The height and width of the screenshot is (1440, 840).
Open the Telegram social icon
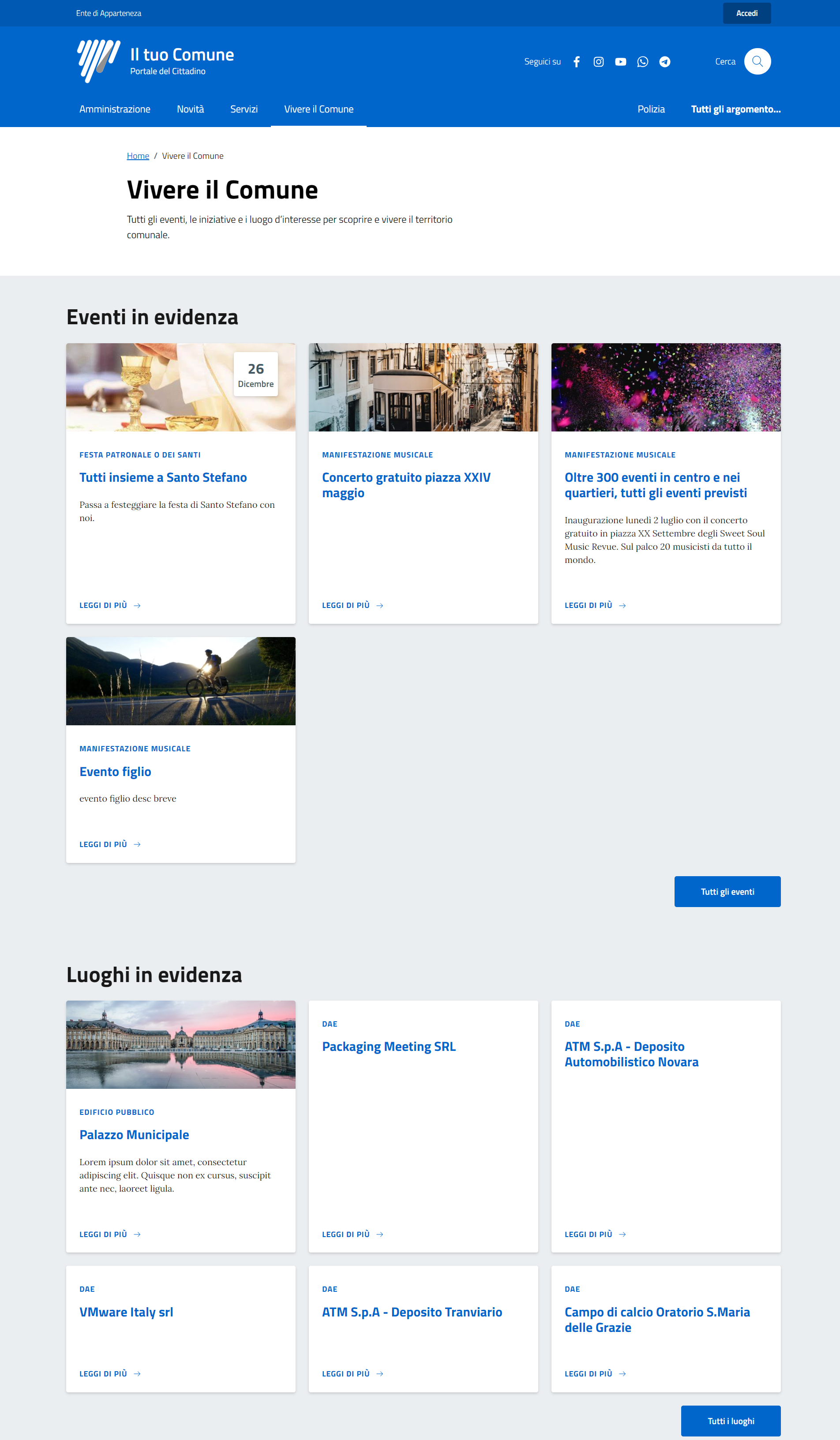pos(664,62)
